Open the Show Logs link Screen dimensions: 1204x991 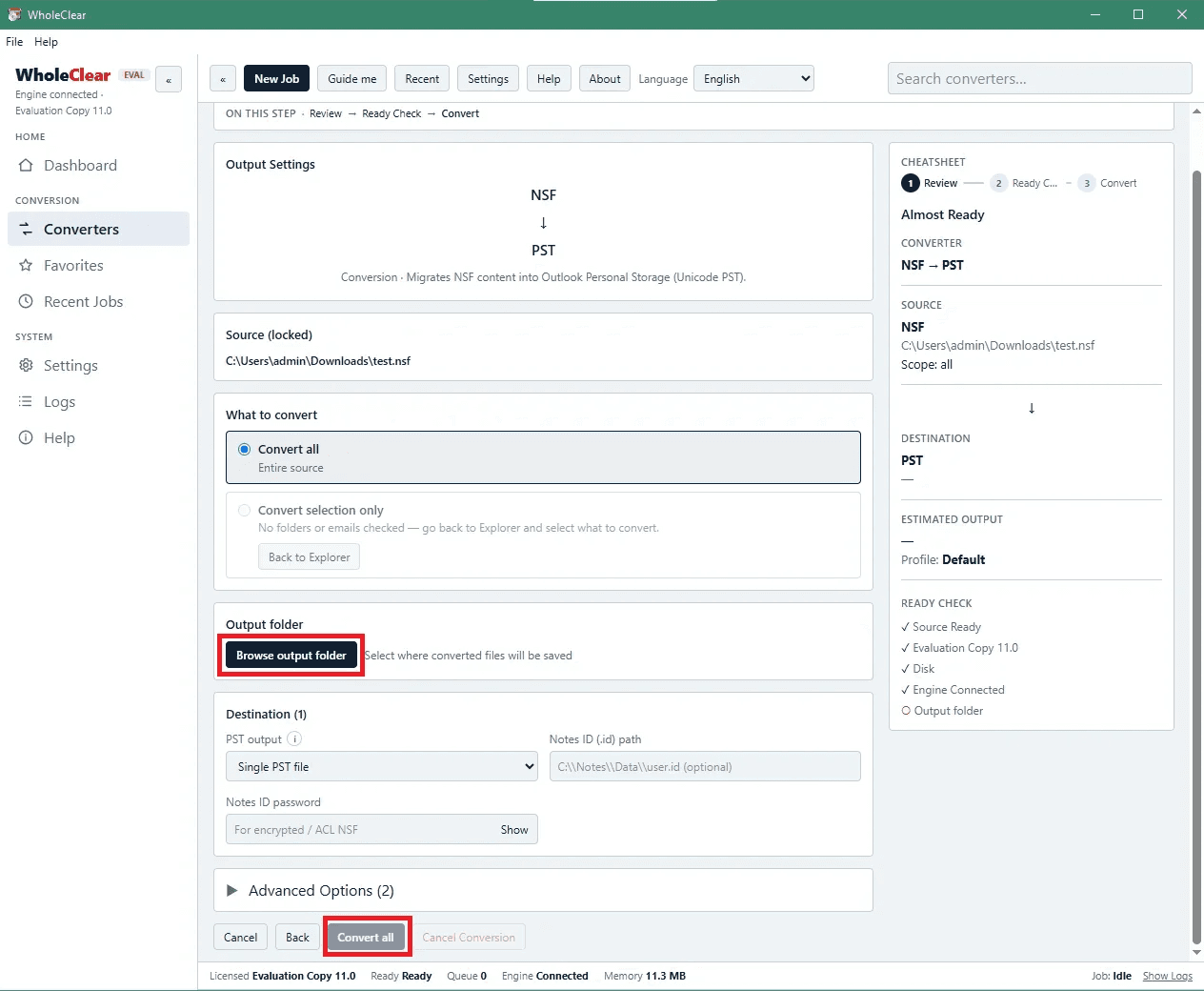click(x=1168, y=976)
